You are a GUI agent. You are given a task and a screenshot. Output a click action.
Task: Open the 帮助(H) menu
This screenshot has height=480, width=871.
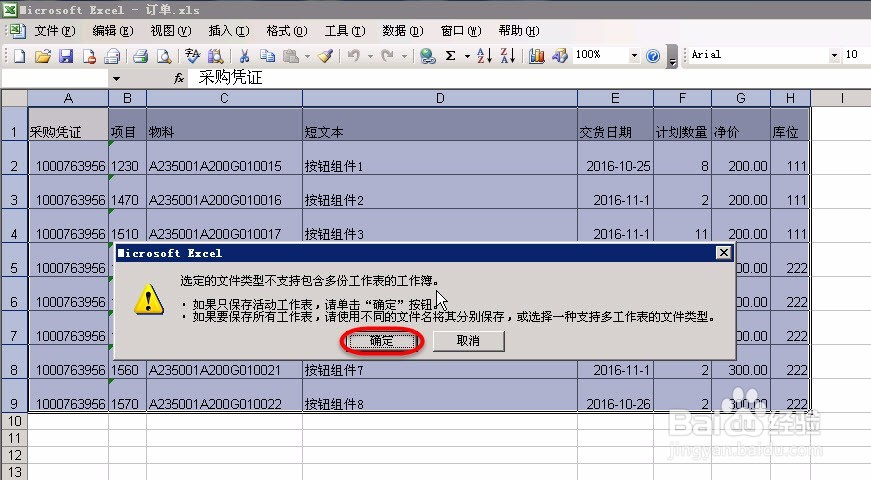(x=519, y=31)
